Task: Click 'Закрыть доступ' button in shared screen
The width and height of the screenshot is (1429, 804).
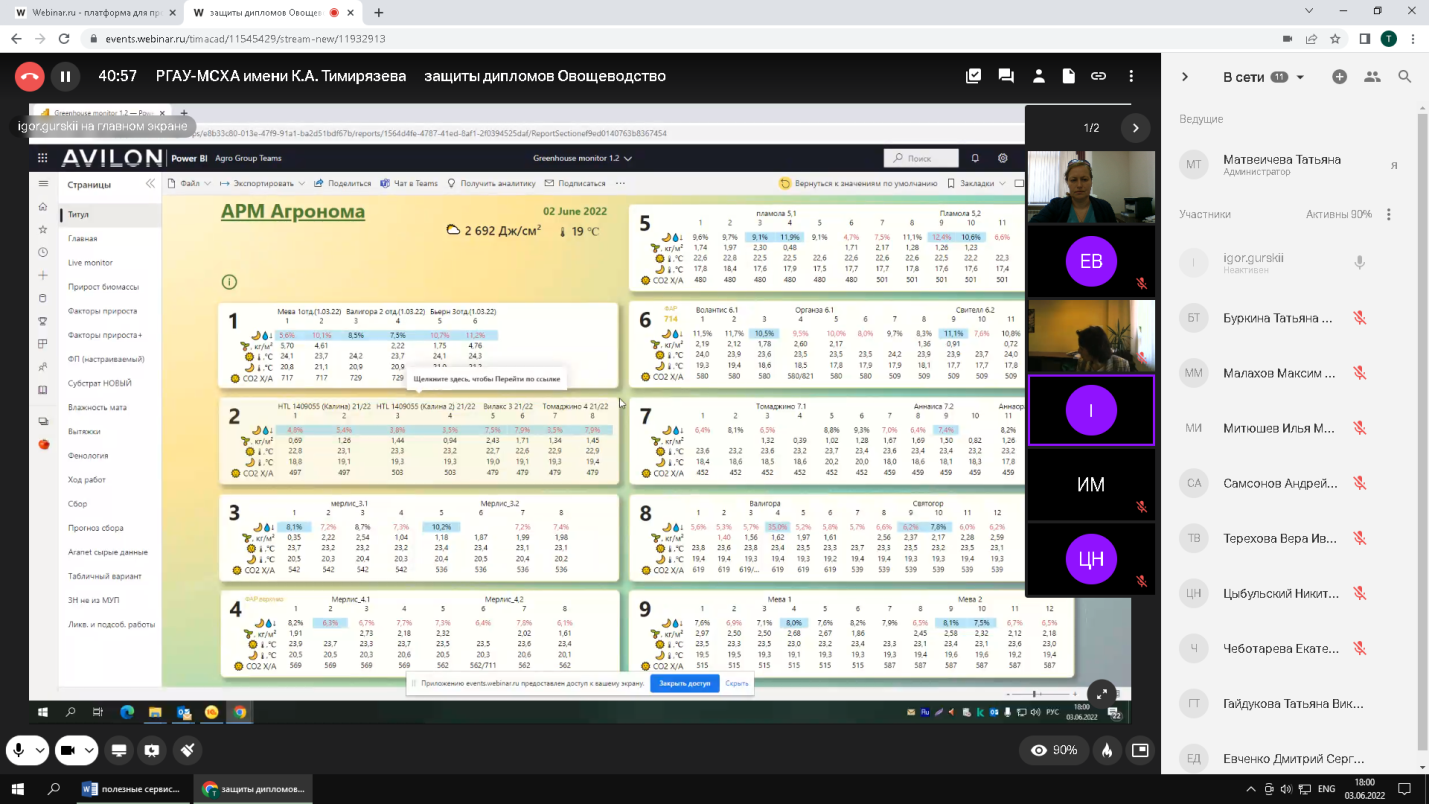Action: (x=685, y=683)
